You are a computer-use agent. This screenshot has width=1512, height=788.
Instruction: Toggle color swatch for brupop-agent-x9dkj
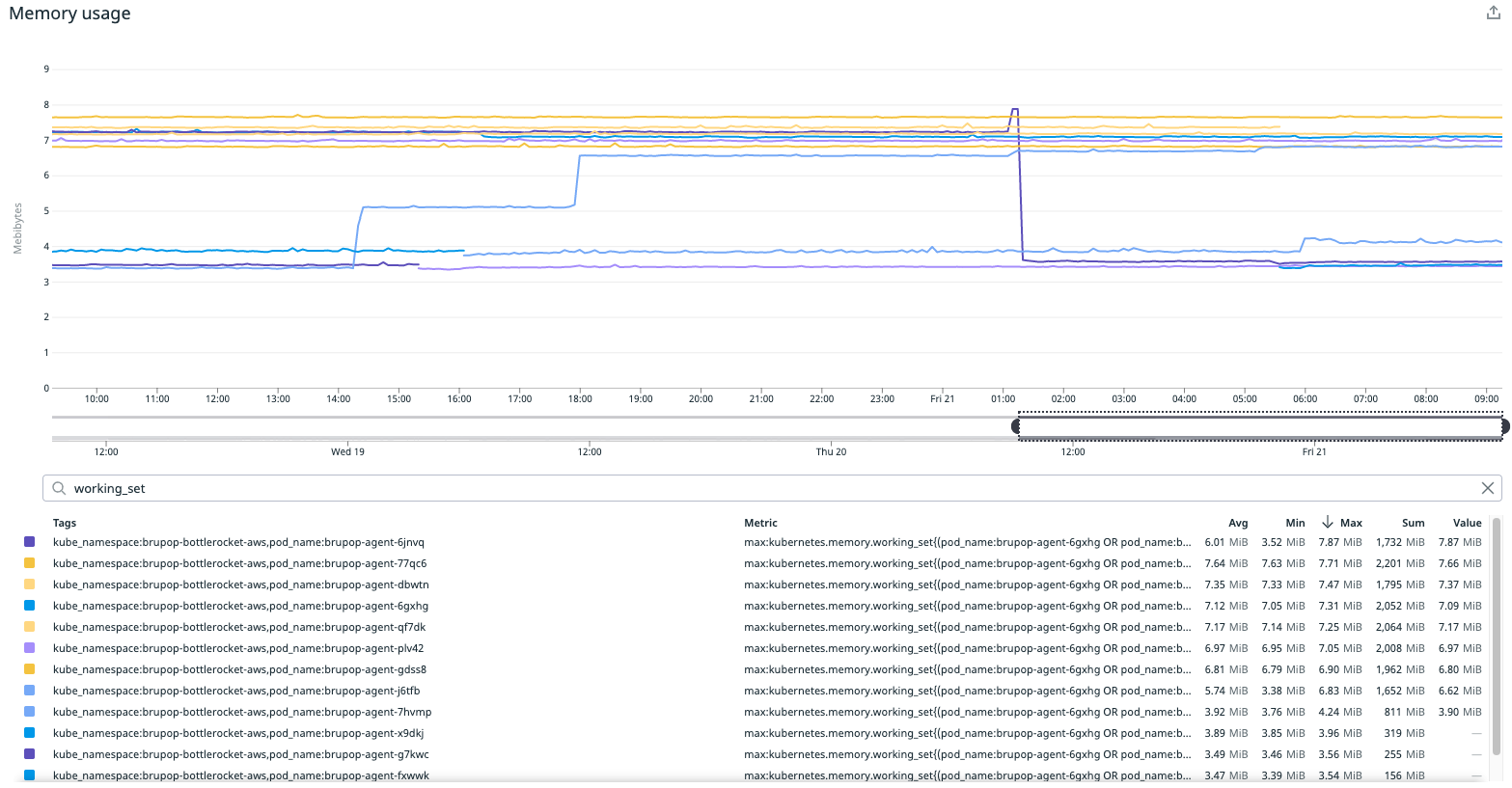point(29,733)
